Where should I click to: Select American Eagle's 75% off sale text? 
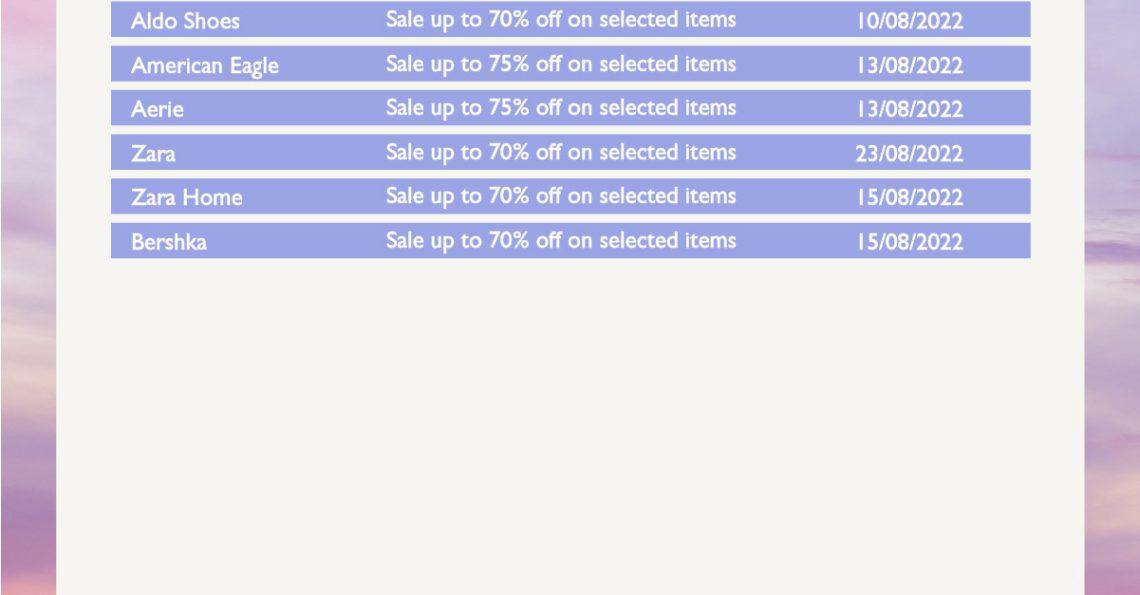click(560, 64)
